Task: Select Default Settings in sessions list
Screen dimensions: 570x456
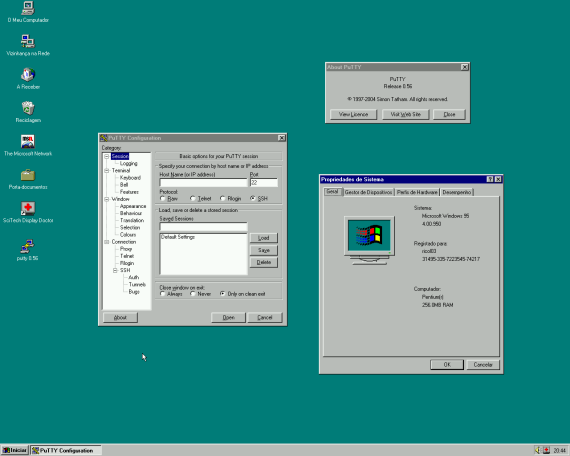Action: coord(178,237)
